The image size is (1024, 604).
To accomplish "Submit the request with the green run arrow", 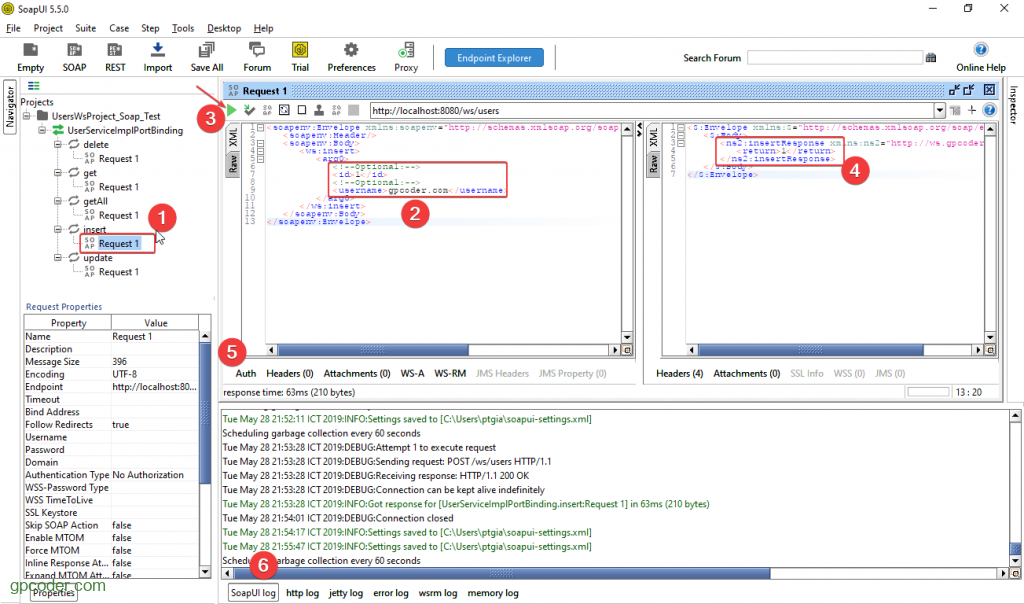I will click(230, 110).
